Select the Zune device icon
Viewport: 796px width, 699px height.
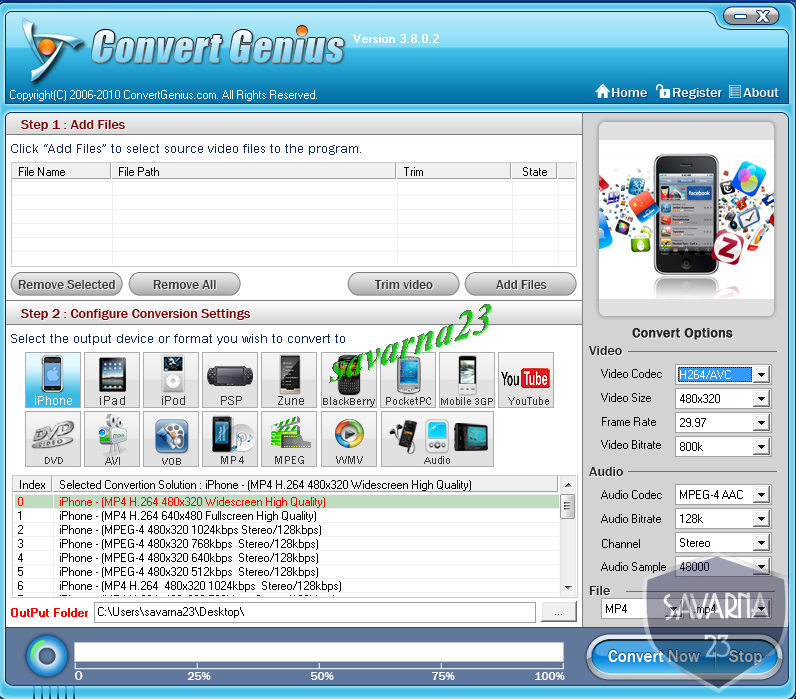(x=289, y=380)
